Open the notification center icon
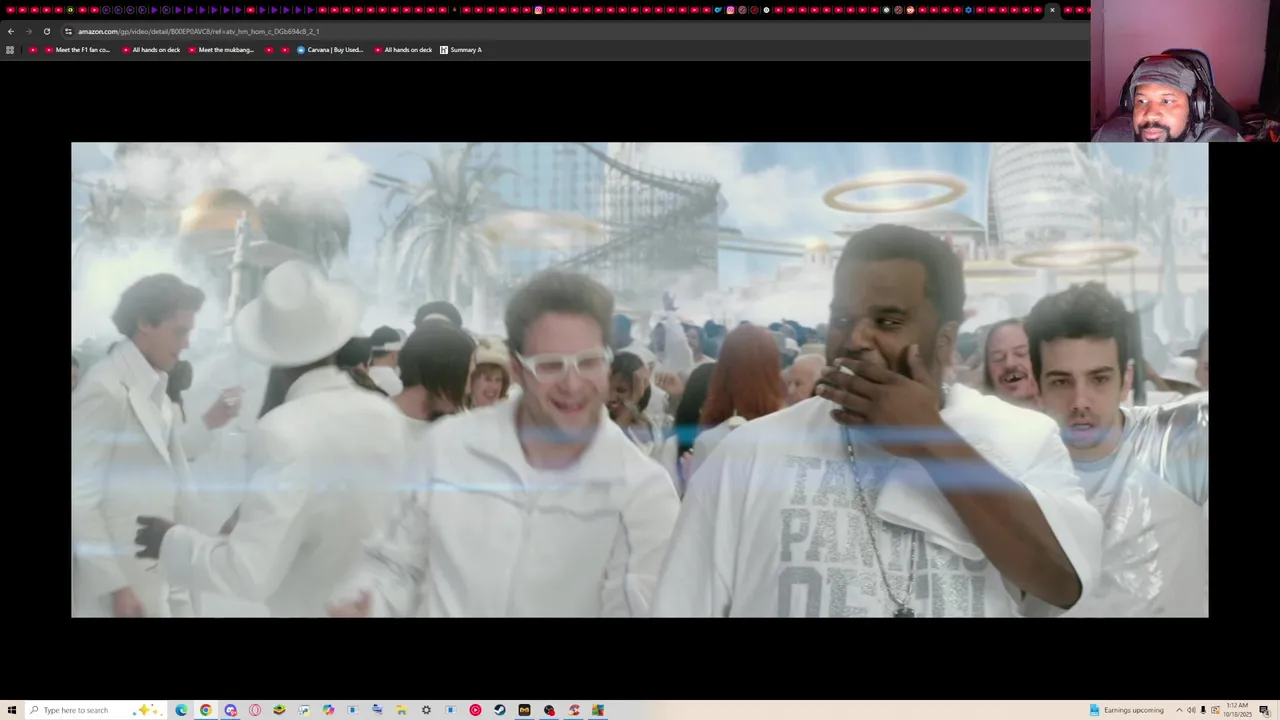 coord(1264,711)
